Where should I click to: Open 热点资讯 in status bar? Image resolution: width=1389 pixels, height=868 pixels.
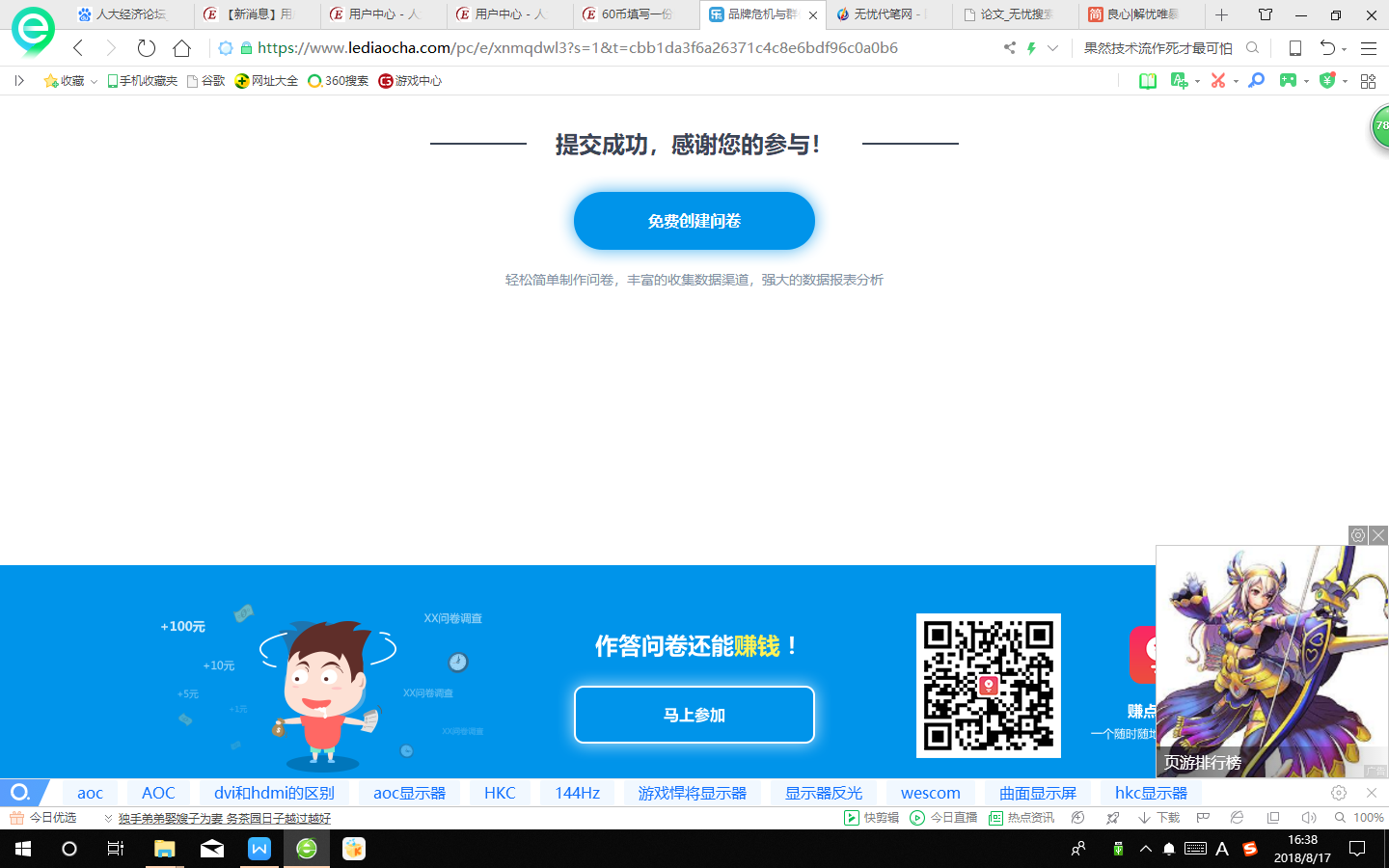click(1021, 818)
